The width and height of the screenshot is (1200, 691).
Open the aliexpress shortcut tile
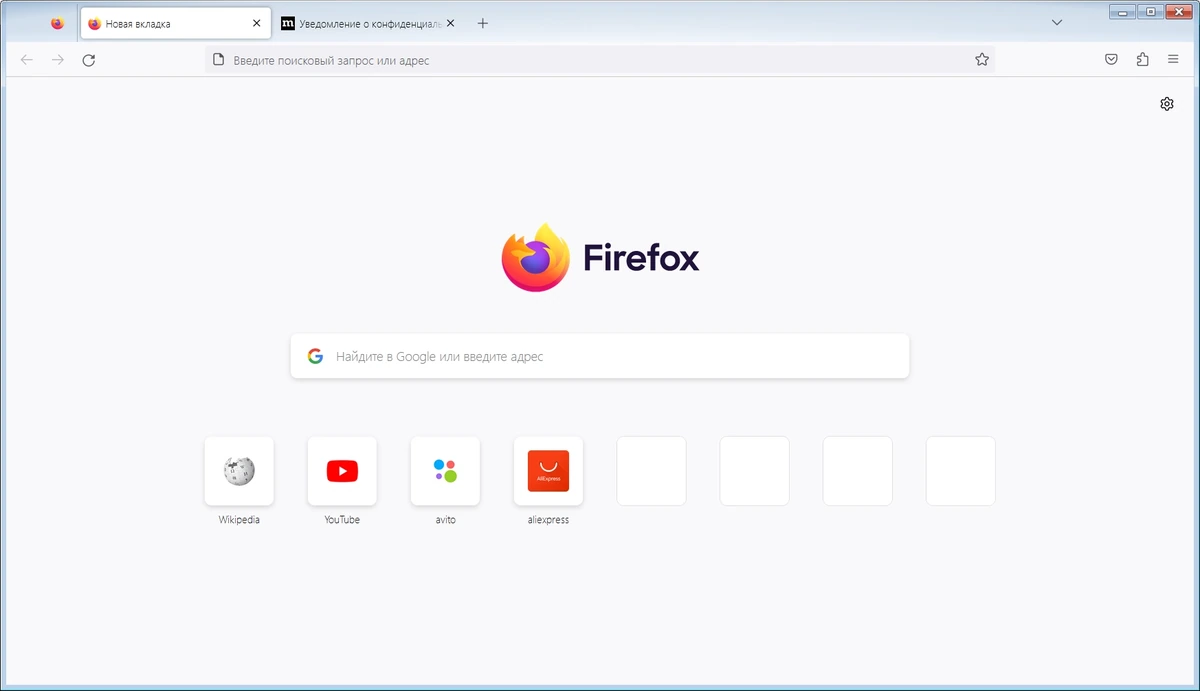tap(548, 470)
